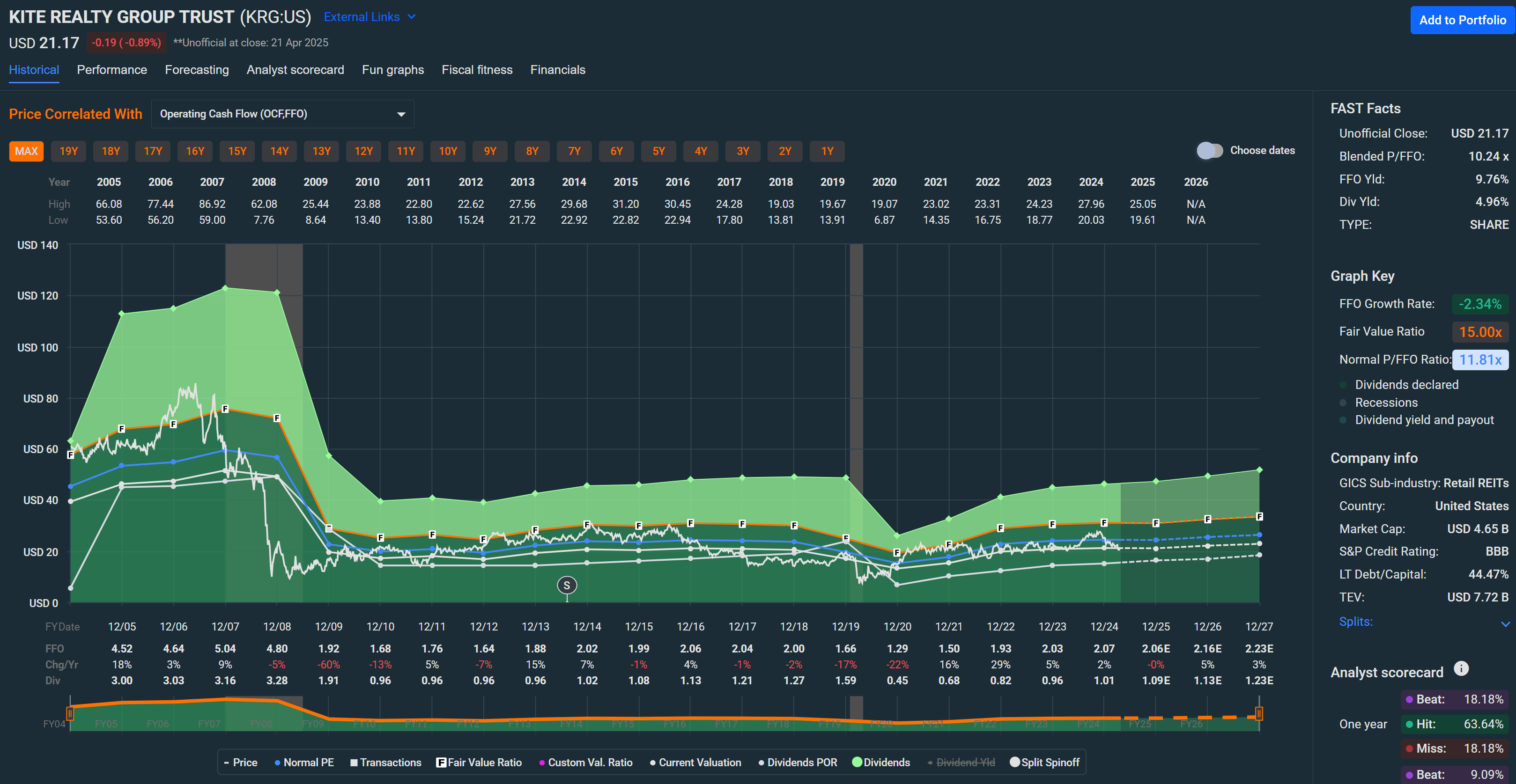Open the Price Correlated With dropdown
Image resolution: width=1516 pixels, height=784 pixels.
point(282,114)
